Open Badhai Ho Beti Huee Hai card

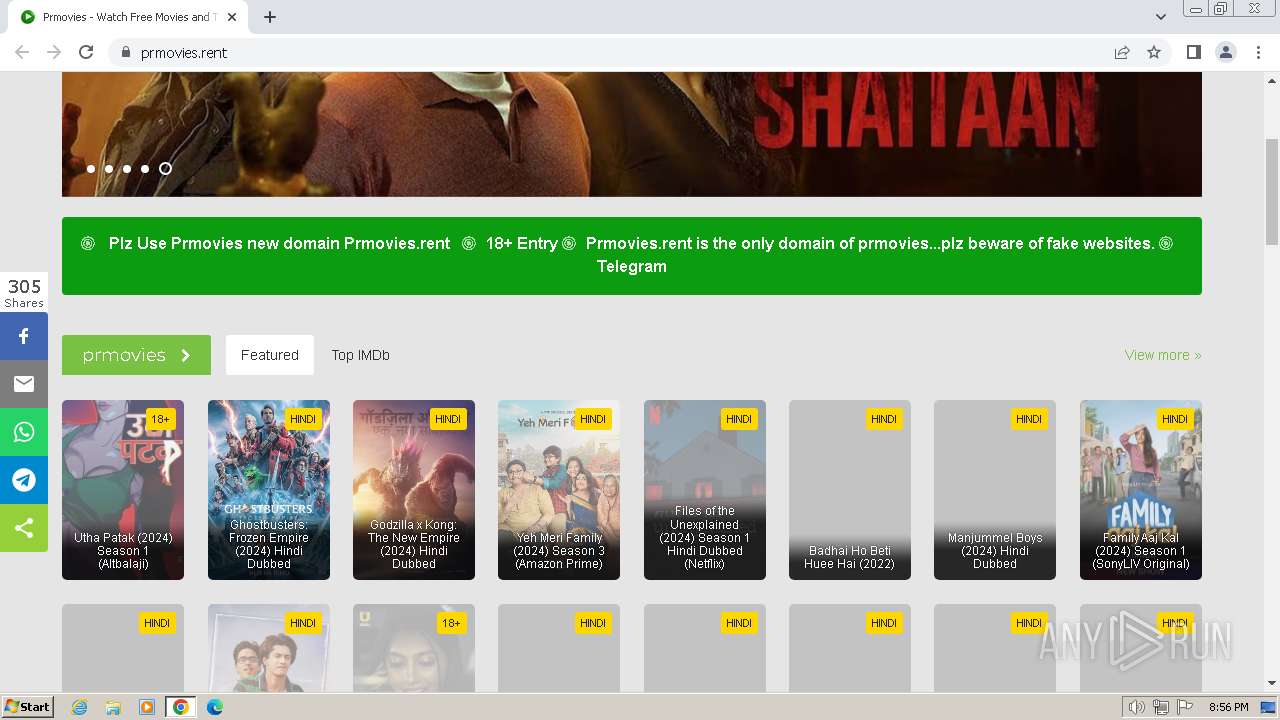[850, 490]
